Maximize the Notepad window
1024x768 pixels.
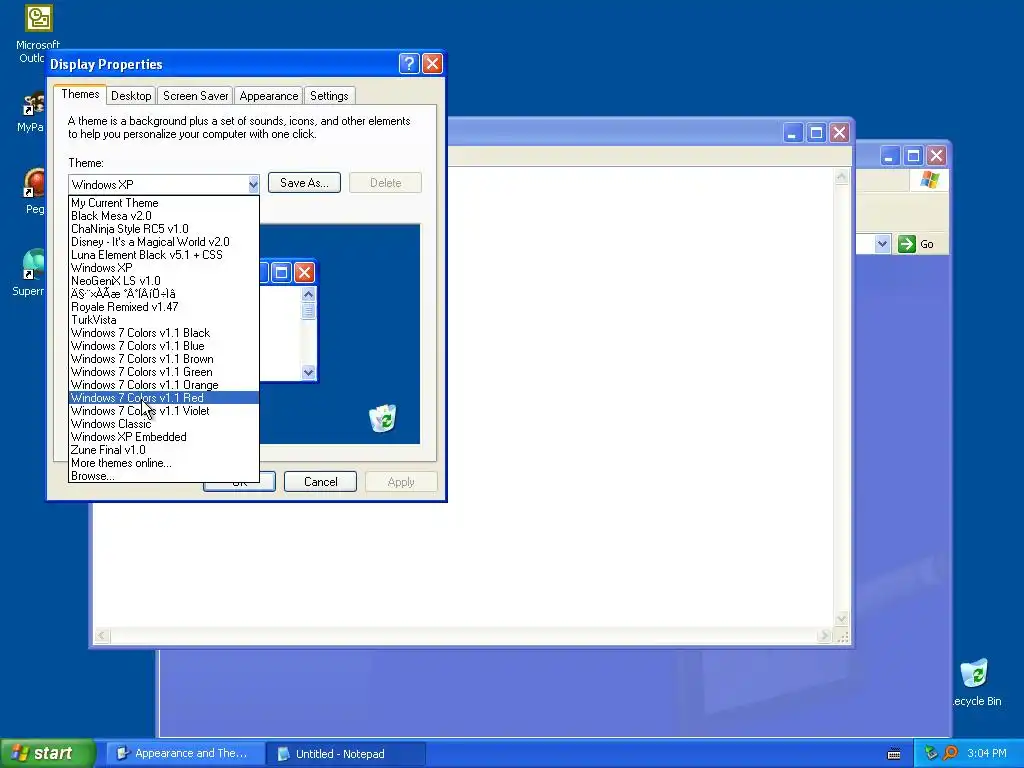816,133
